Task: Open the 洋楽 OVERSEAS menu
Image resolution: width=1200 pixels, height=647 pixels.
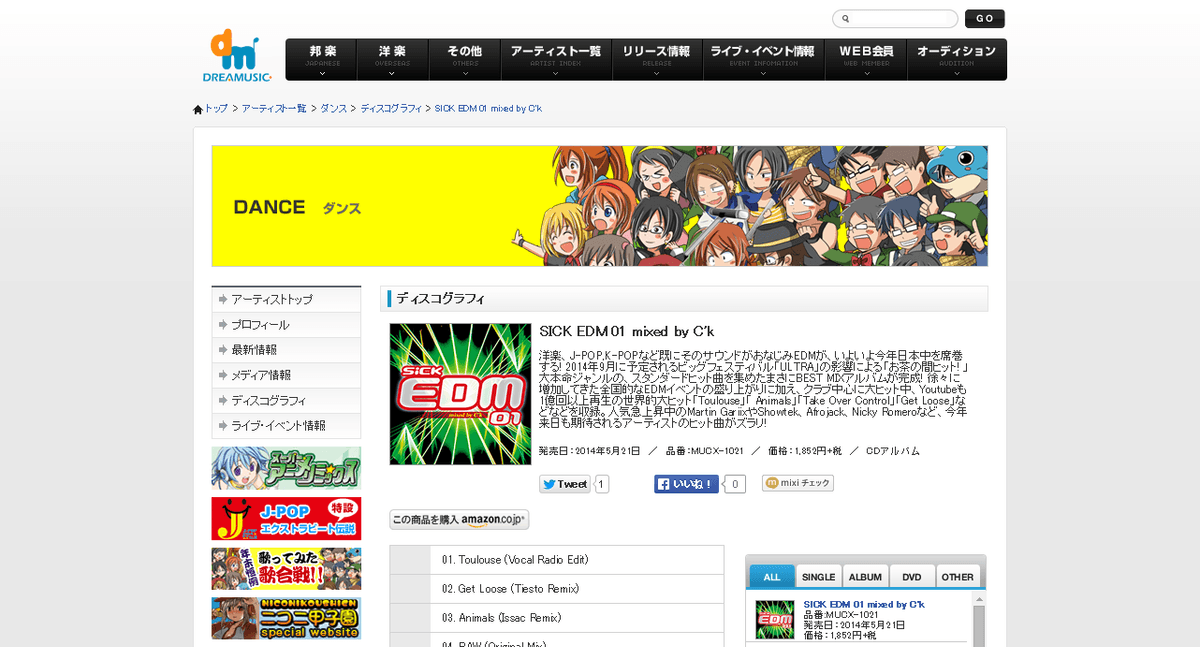Action: 393,59
